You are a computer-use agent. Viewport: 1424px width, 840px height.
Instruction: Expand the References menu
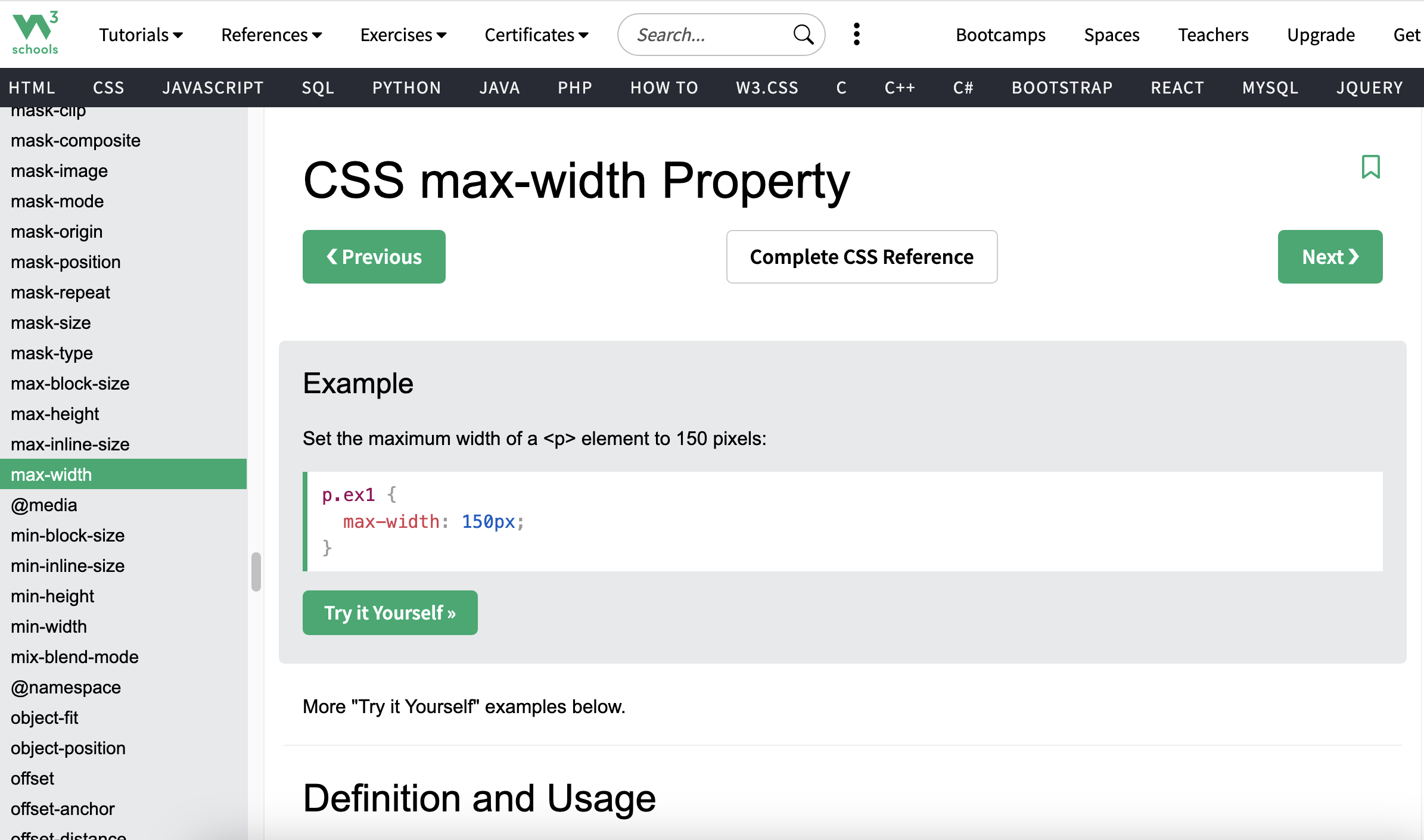pyautogui.click(x=271, y=35)
